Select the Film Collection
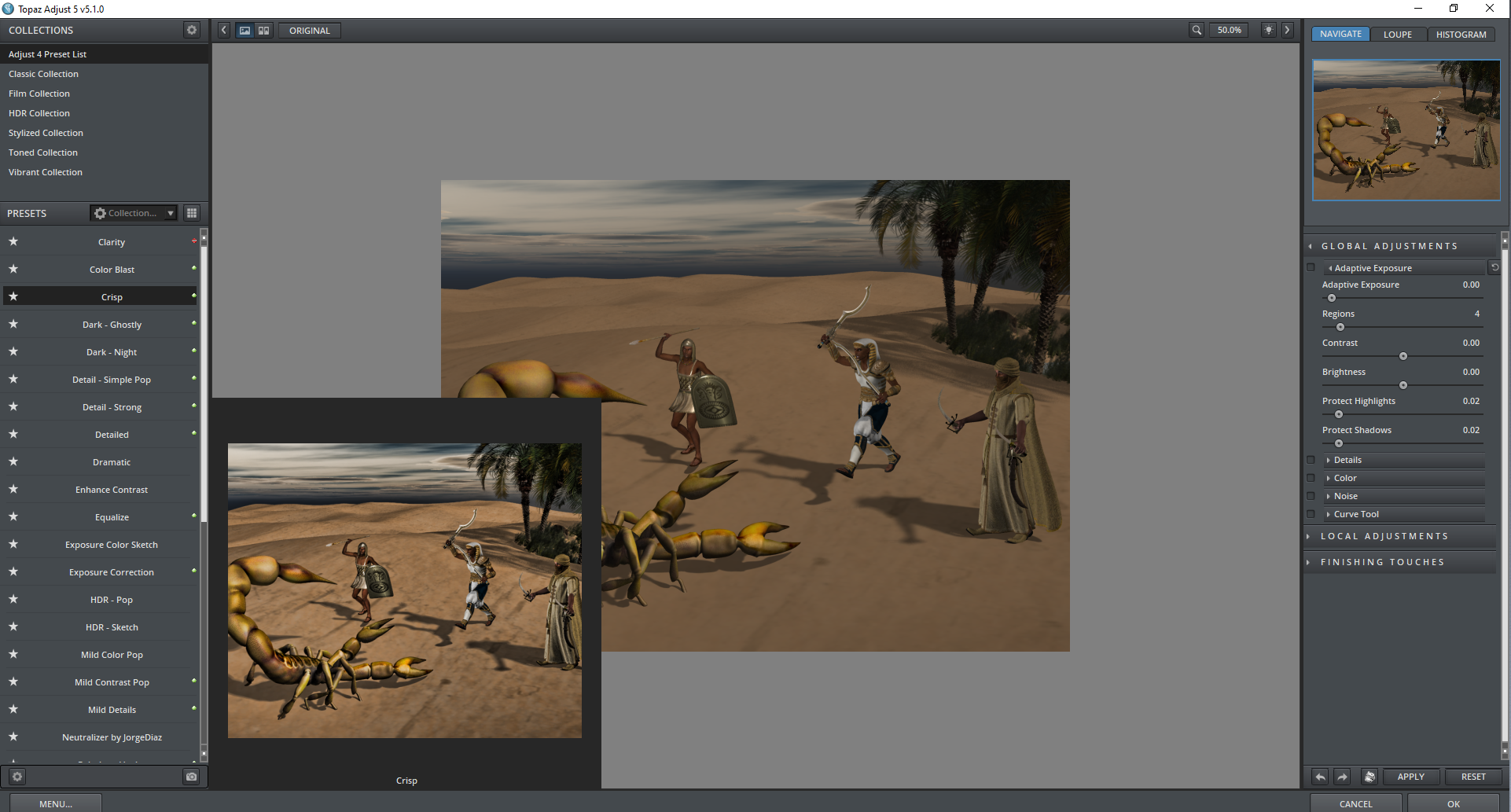1511x812 pixels. pyautogui.click(x=104, y=94)
